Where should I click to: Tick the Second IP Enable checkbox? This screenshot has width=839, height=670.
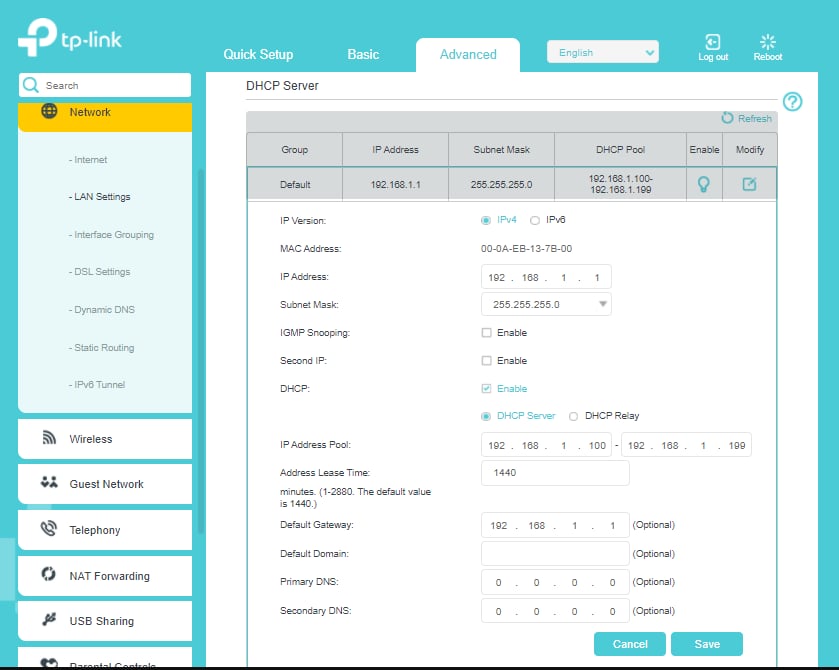487,361
